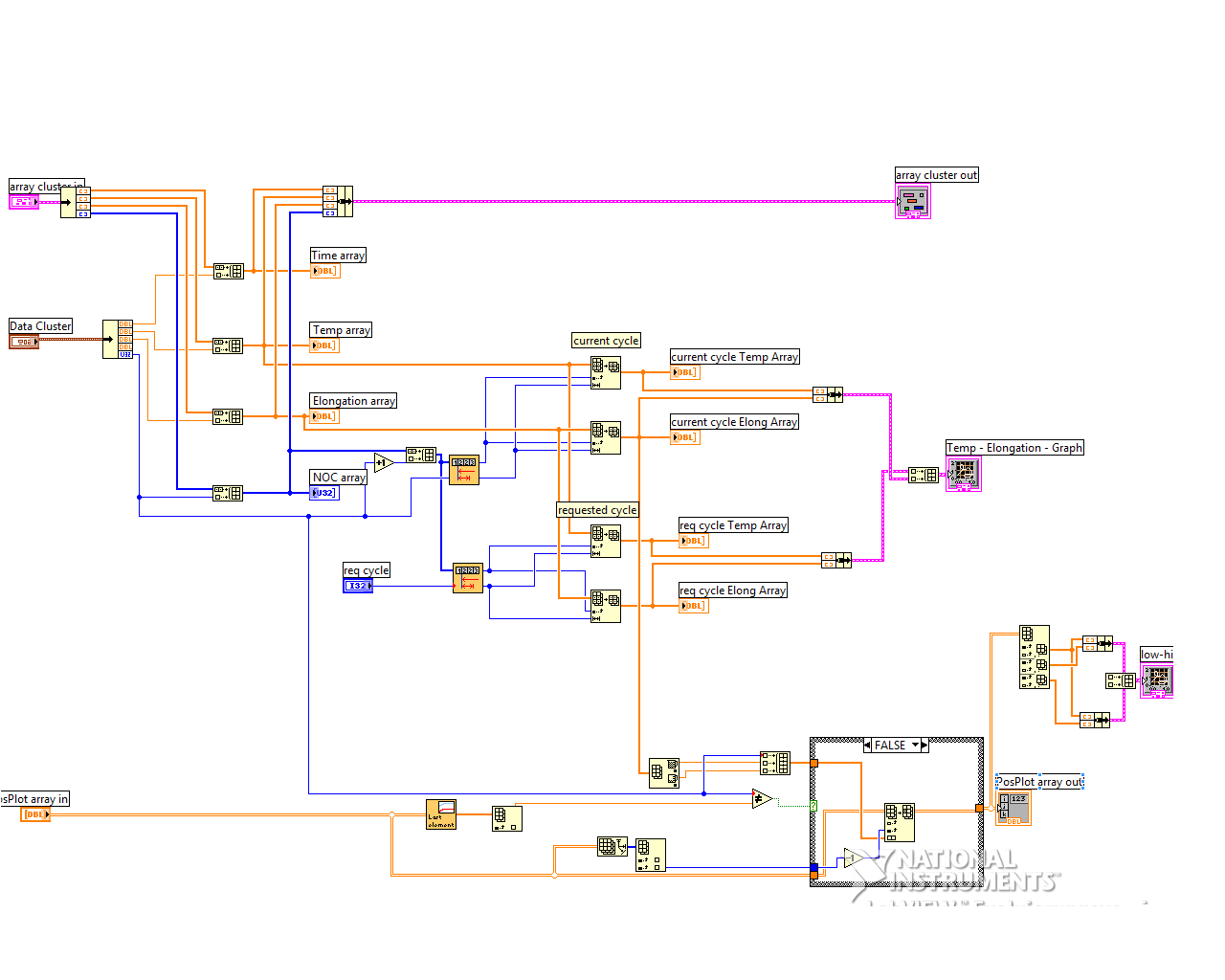Click the Data Cluster control terminal
This screenshot has width=1225, height=980.
(24, 342)
